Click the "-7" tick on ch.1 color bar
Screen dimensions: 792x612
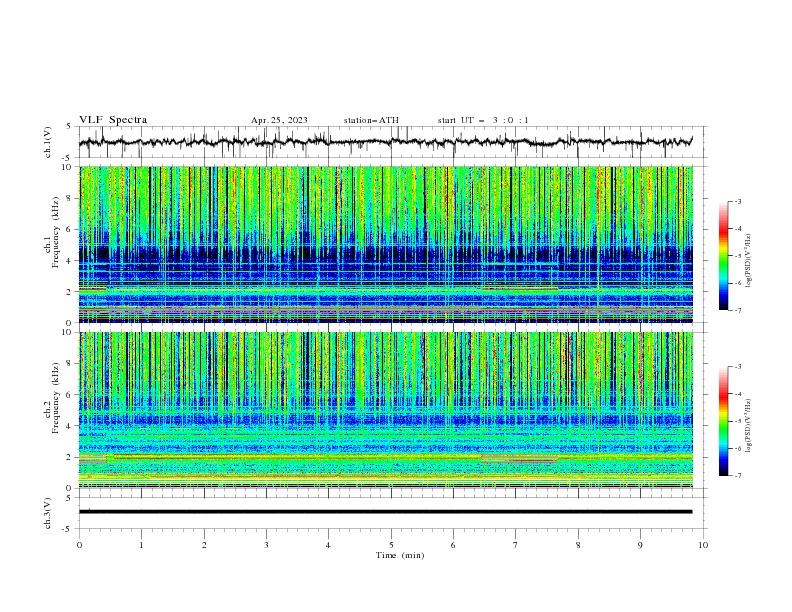click(x=737, y=310)
